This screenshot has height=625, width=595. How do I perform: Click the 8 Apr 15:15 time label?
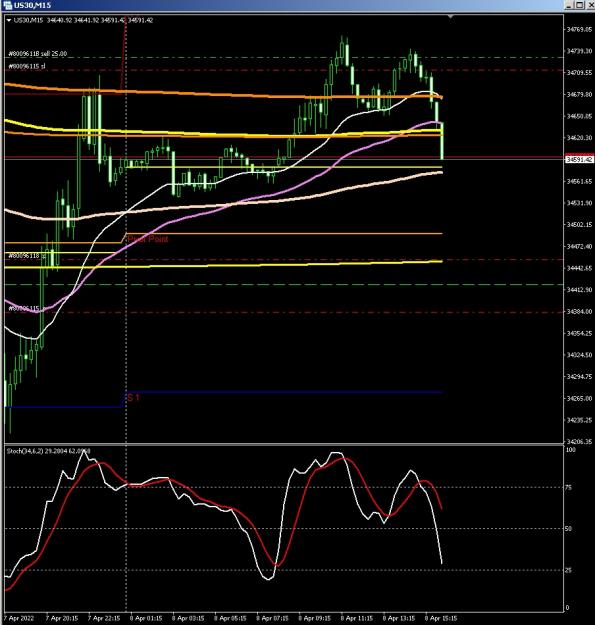[441, 618]
